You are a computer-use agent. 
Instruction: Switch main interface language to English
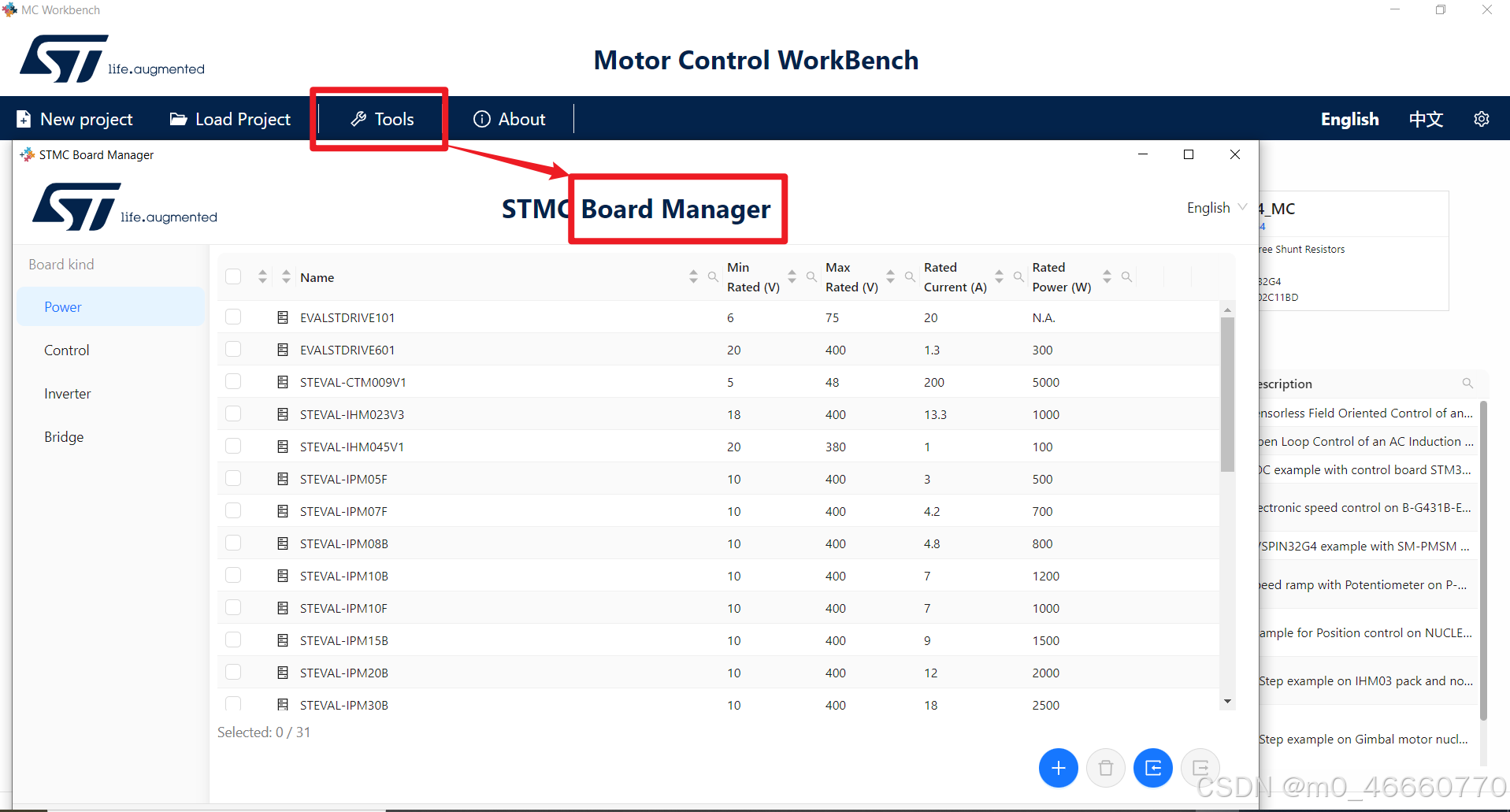click(1350, 119)
